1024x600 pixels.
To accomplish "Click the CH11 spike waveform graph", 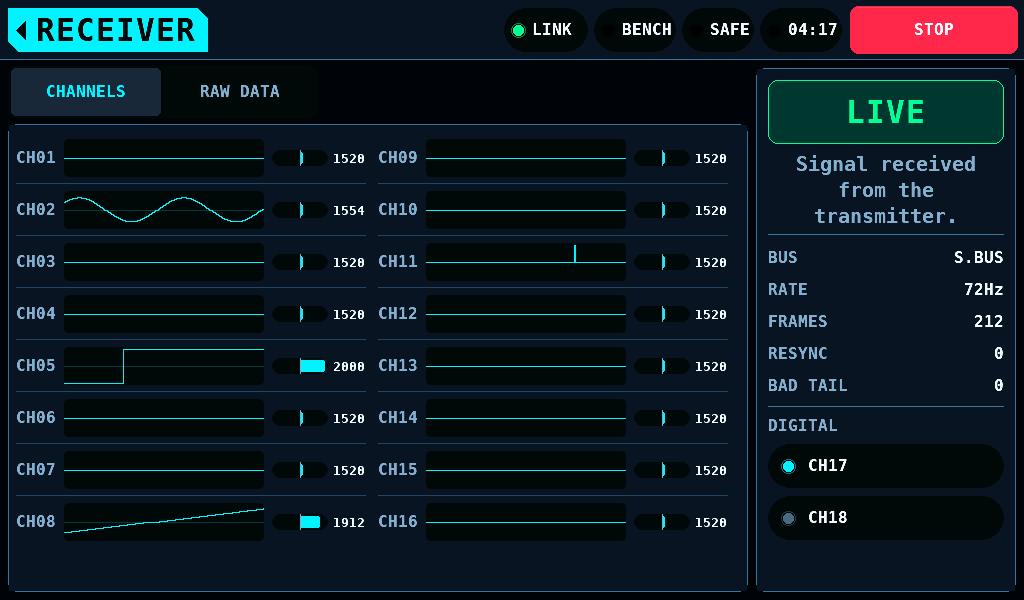I will click(x=526, y=262).
